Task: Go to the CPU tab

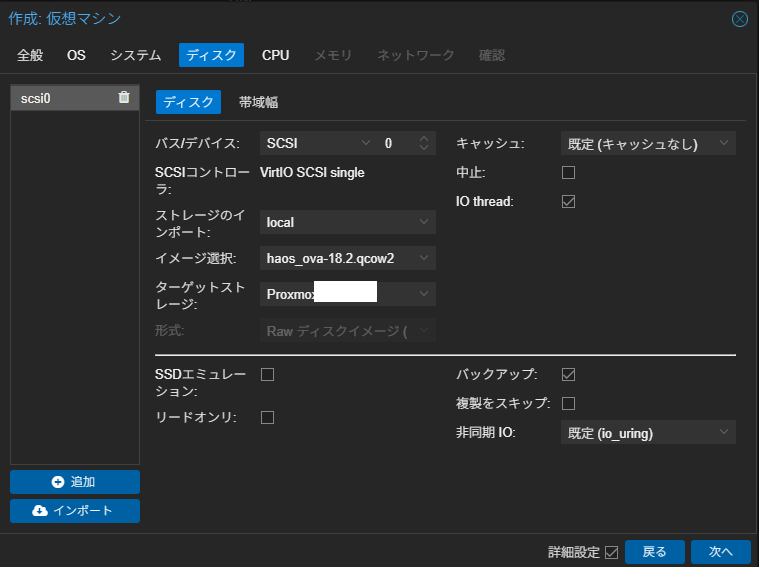Action: [x=275, y=55]
